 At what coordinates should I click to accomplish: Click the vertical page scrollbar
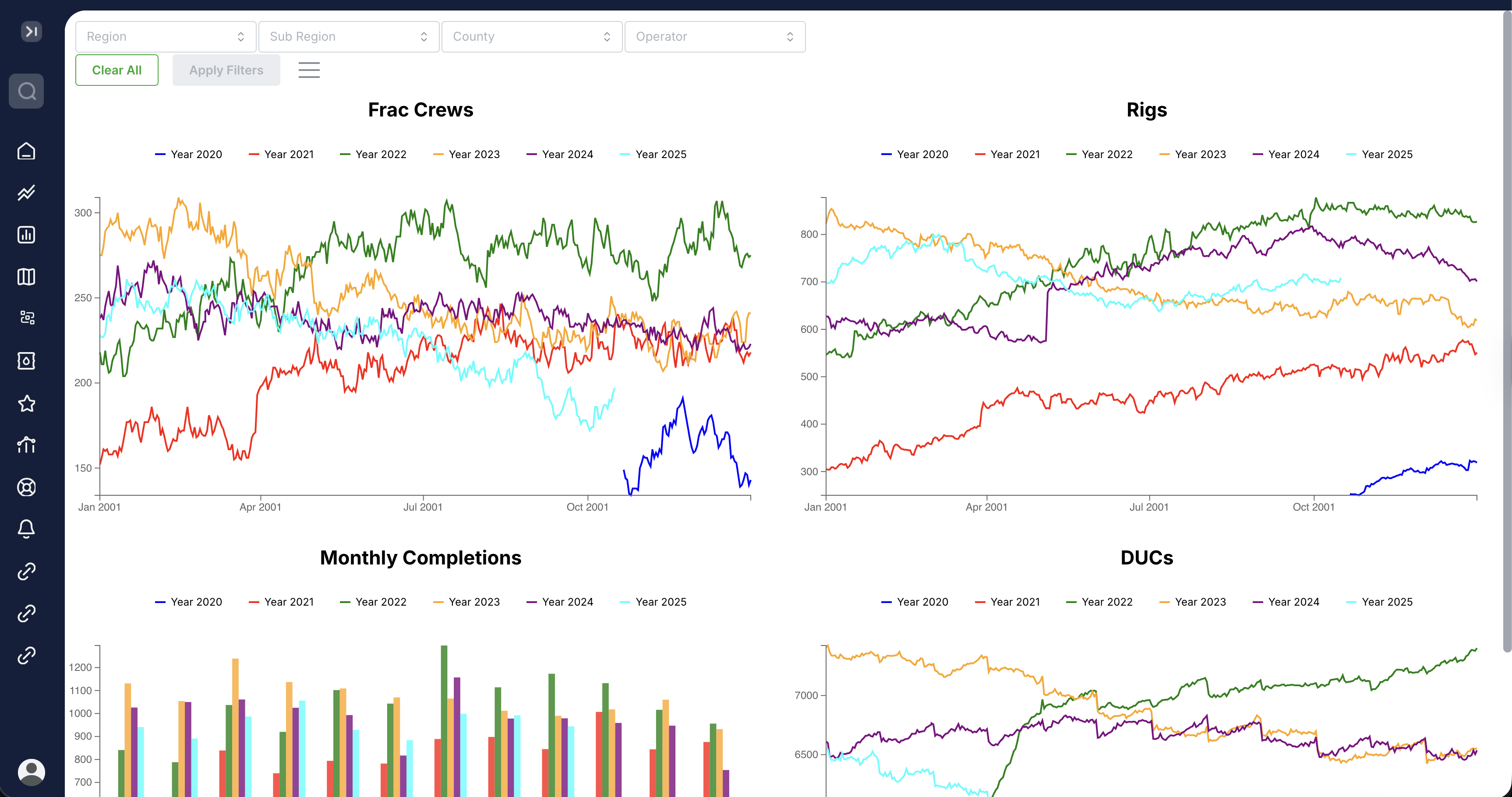1506,329
